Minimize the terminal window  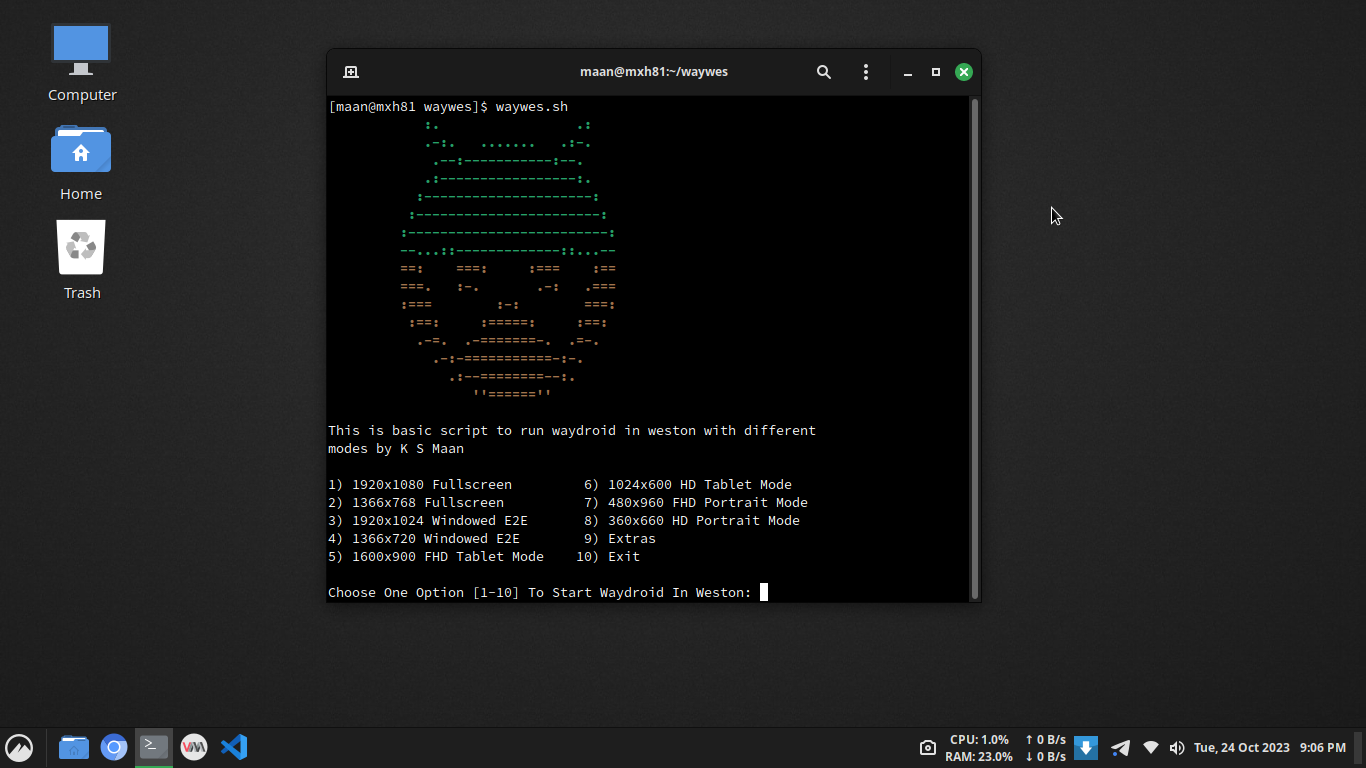[x=908, y=73]
